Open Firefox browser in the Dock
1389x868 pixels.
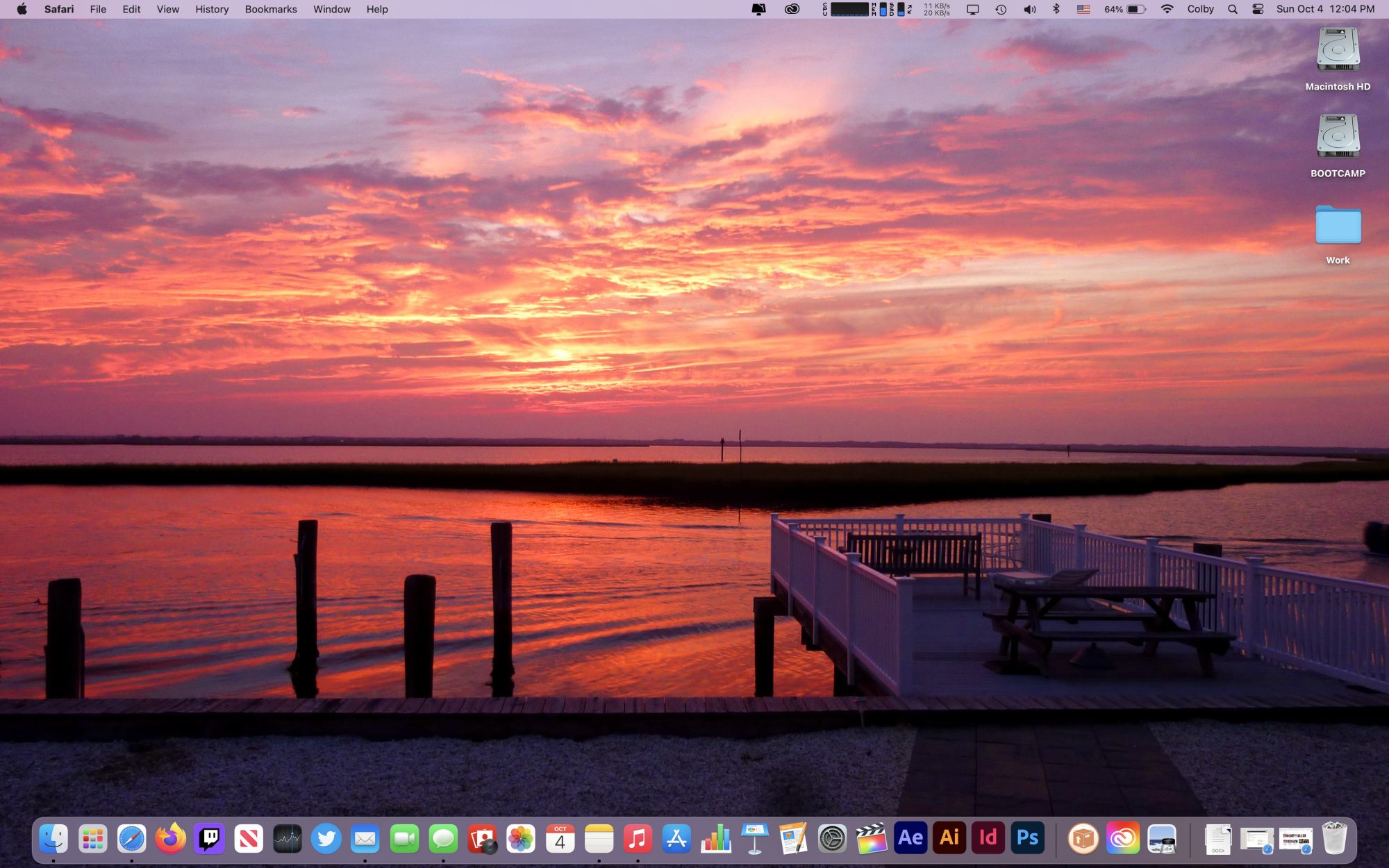[x=170, y=839]
